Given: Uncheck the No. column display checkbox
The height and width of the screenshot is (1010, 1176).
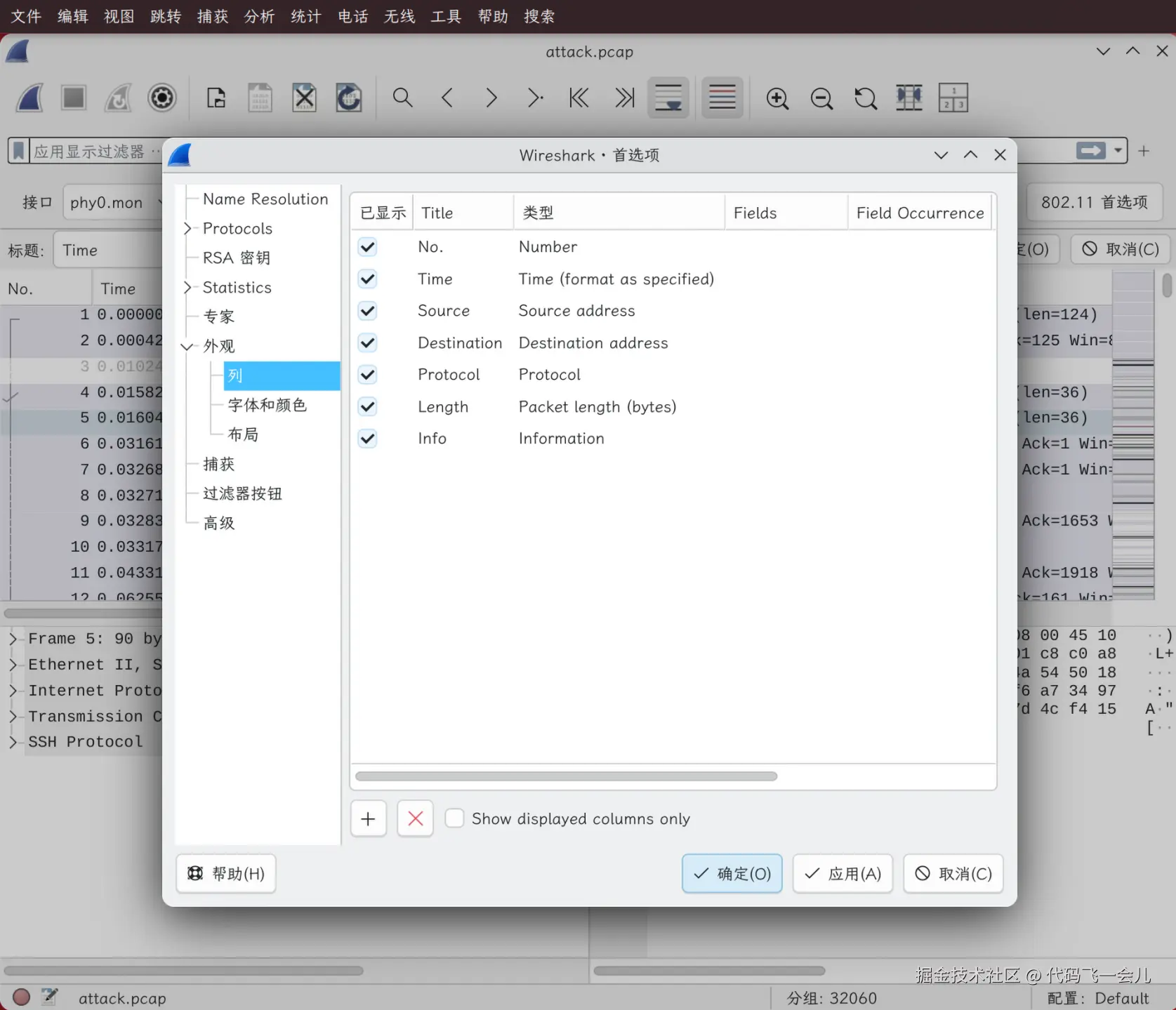Looking at the screenshot, I should (368, 247).
